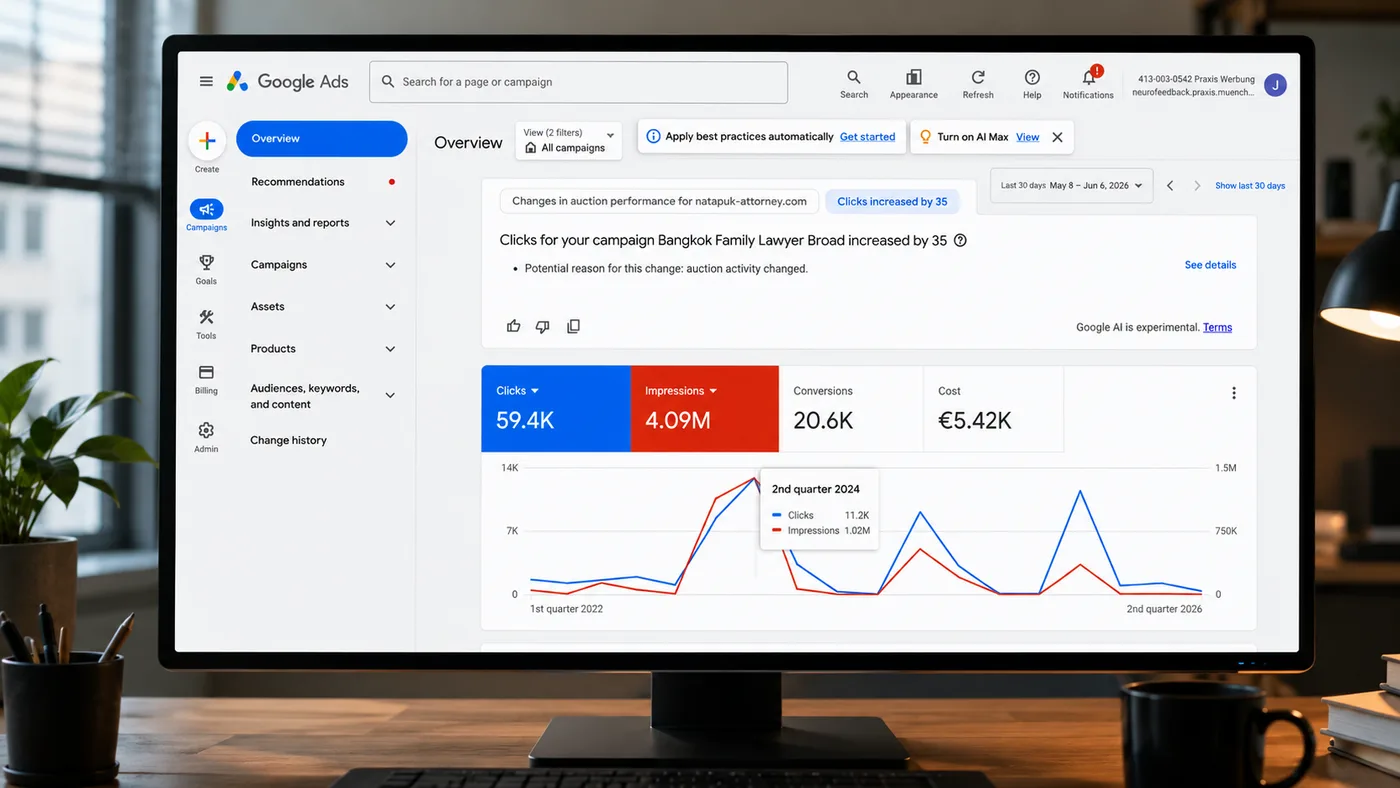Click the Google Ads logo
Image resolution: width=1400 pixels, height=788 pixels.
(287, 82)
